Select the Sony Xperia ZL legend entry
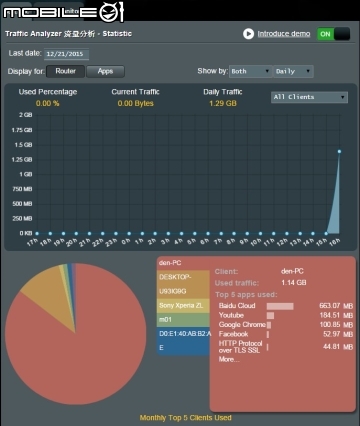360x426 pixels. pyautogui.click(x=183, y=306)
